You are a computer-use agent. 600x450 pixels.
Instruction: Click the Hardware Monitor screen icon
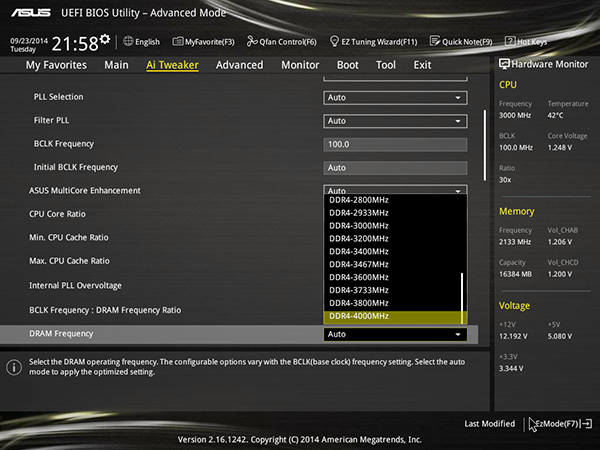pyautogui.click(x=504, y=64)
